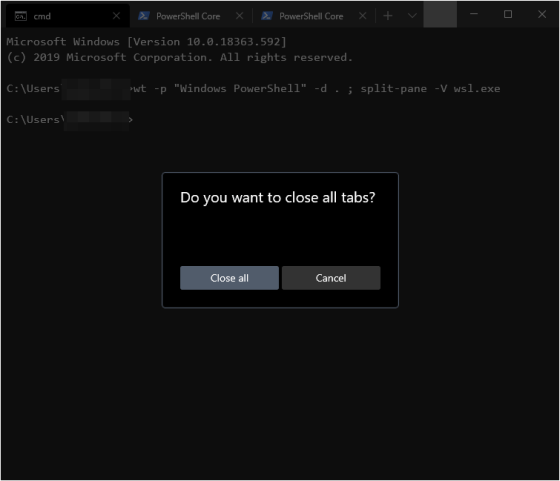Click the 'Do you want to close all tabs?' text
The height and width of the screenshot is (481, 560).
[278, 197]
